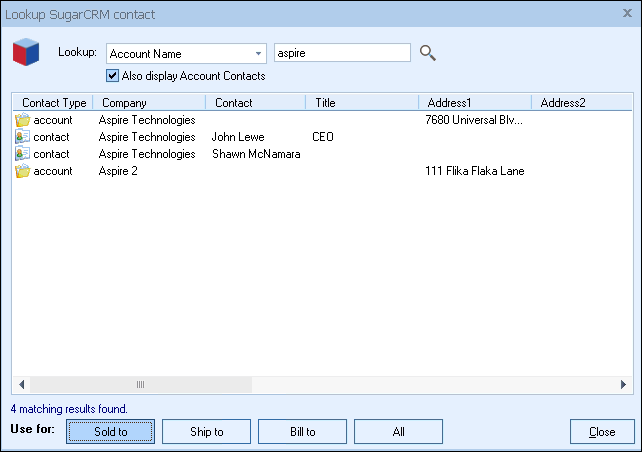Click Shawn McNamara's contact card icon
The image size is (642, 452).
(23, 154)
